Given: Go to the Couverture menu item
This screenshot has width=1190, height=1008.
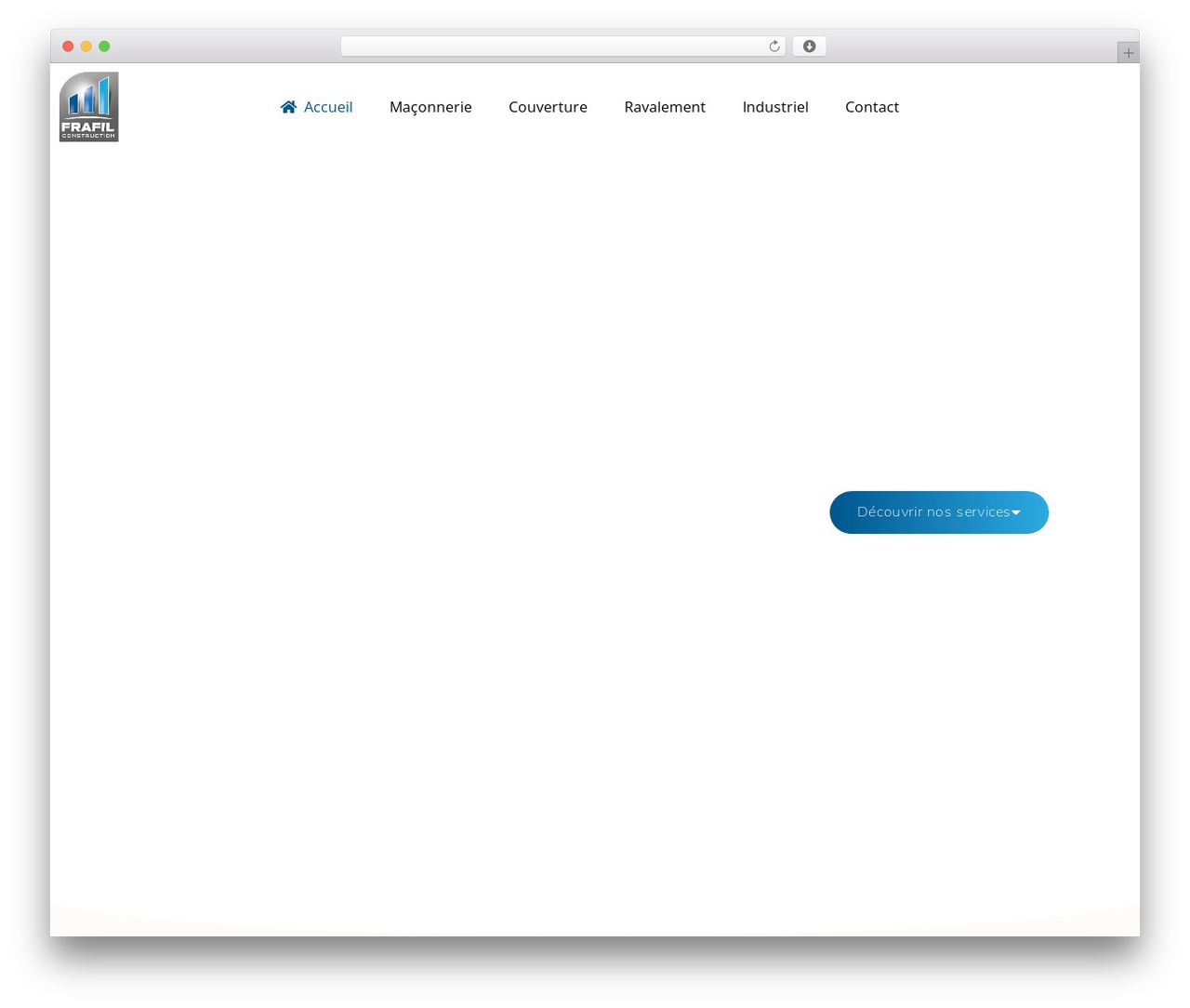Looking at the screenshot, I should pos(548,107).
